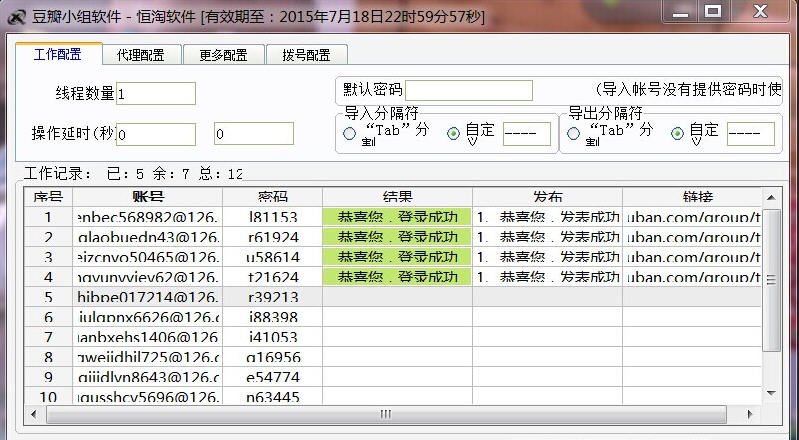Close the 豆瓣小组软件 window
This screenshot has height=440, width=799.
(760, 12)
